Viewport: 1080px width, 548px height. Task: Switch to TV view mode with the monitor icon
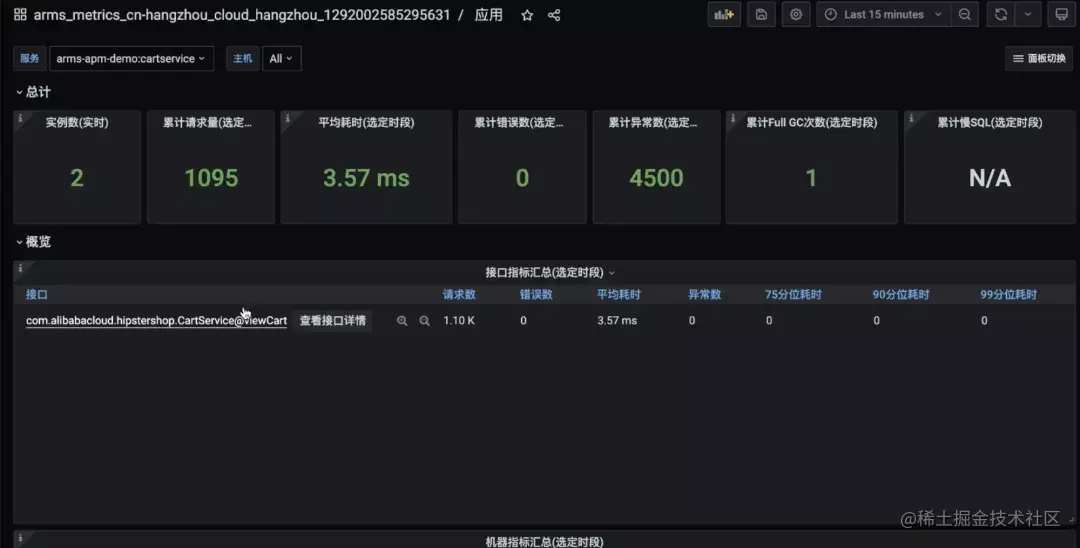pos(1061,14)
